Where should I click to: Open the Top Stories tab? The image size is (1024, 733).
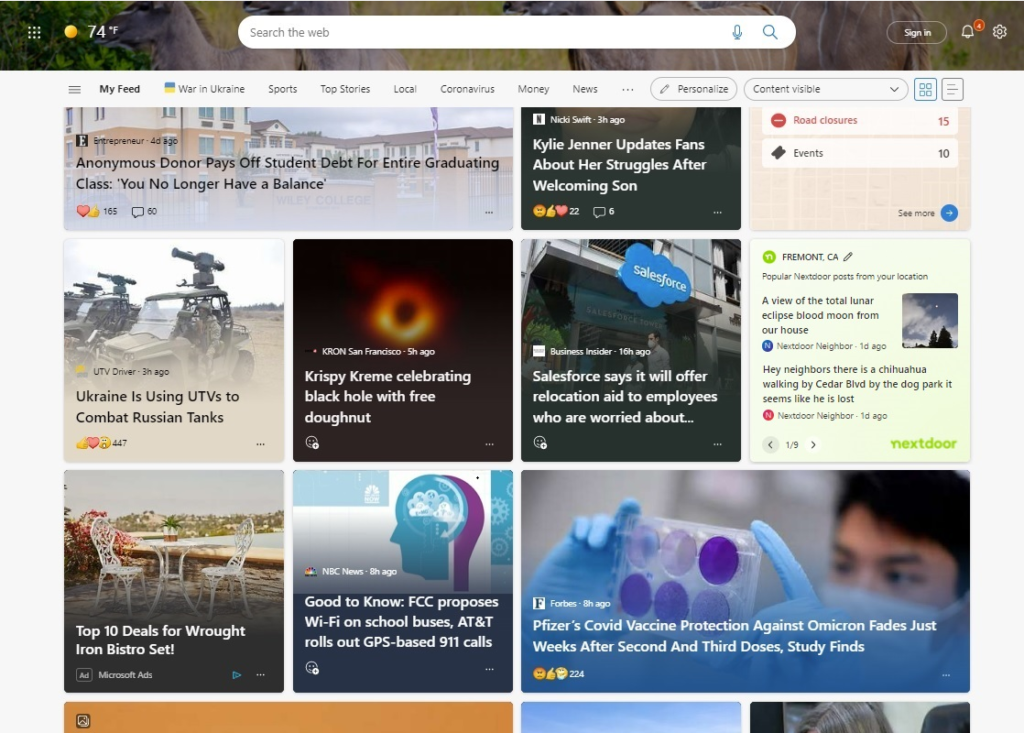click(x=345, y=90)
